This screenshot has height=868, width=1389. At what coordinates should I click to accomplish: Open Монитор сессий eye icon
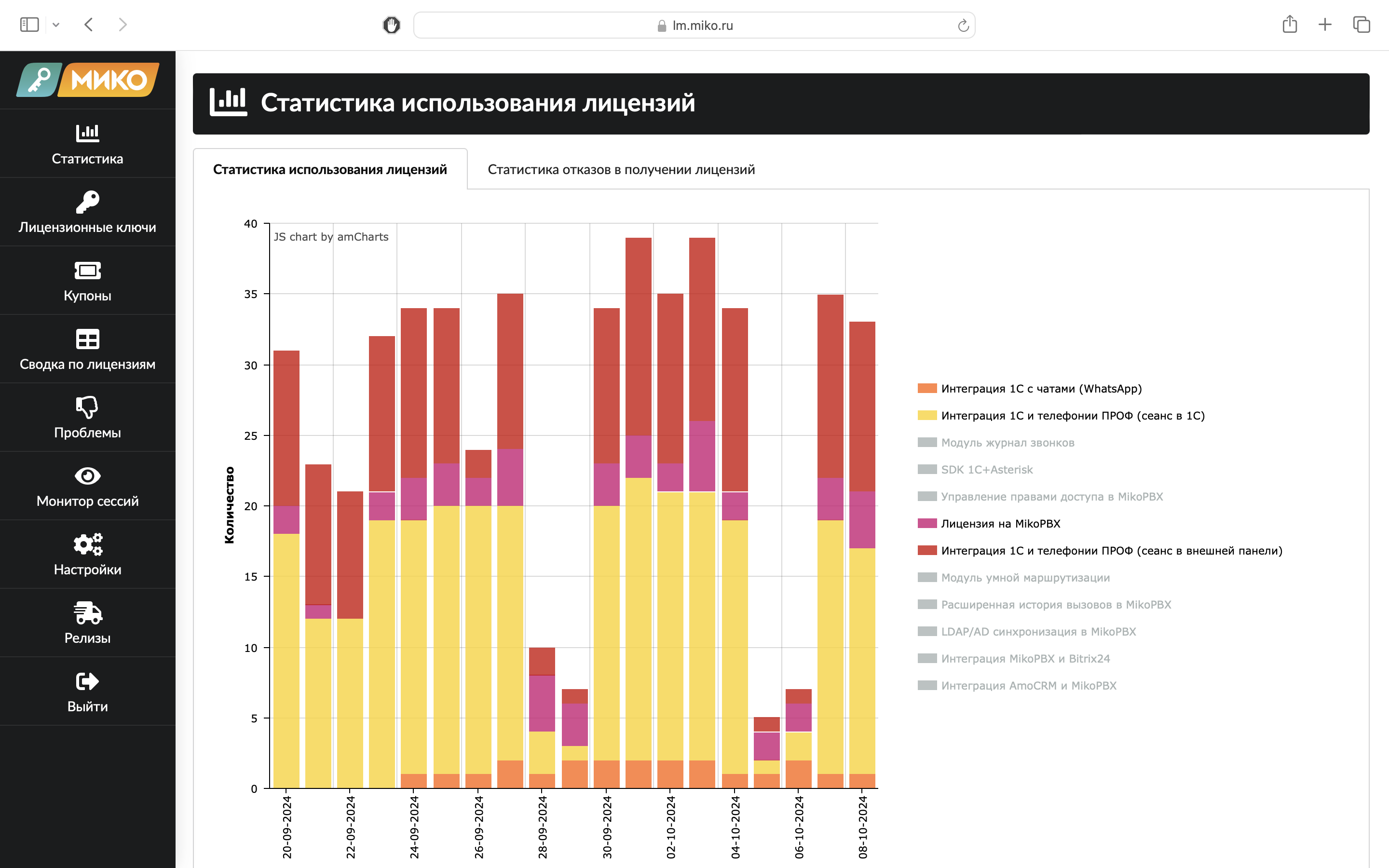tap(87, 476)
